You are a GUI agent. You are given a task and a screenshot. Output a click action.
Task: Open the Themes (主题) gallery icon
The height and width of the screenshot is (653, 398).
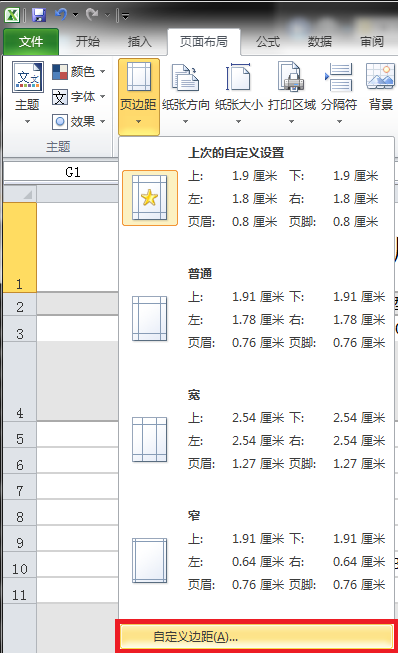[x=27, y=77]
